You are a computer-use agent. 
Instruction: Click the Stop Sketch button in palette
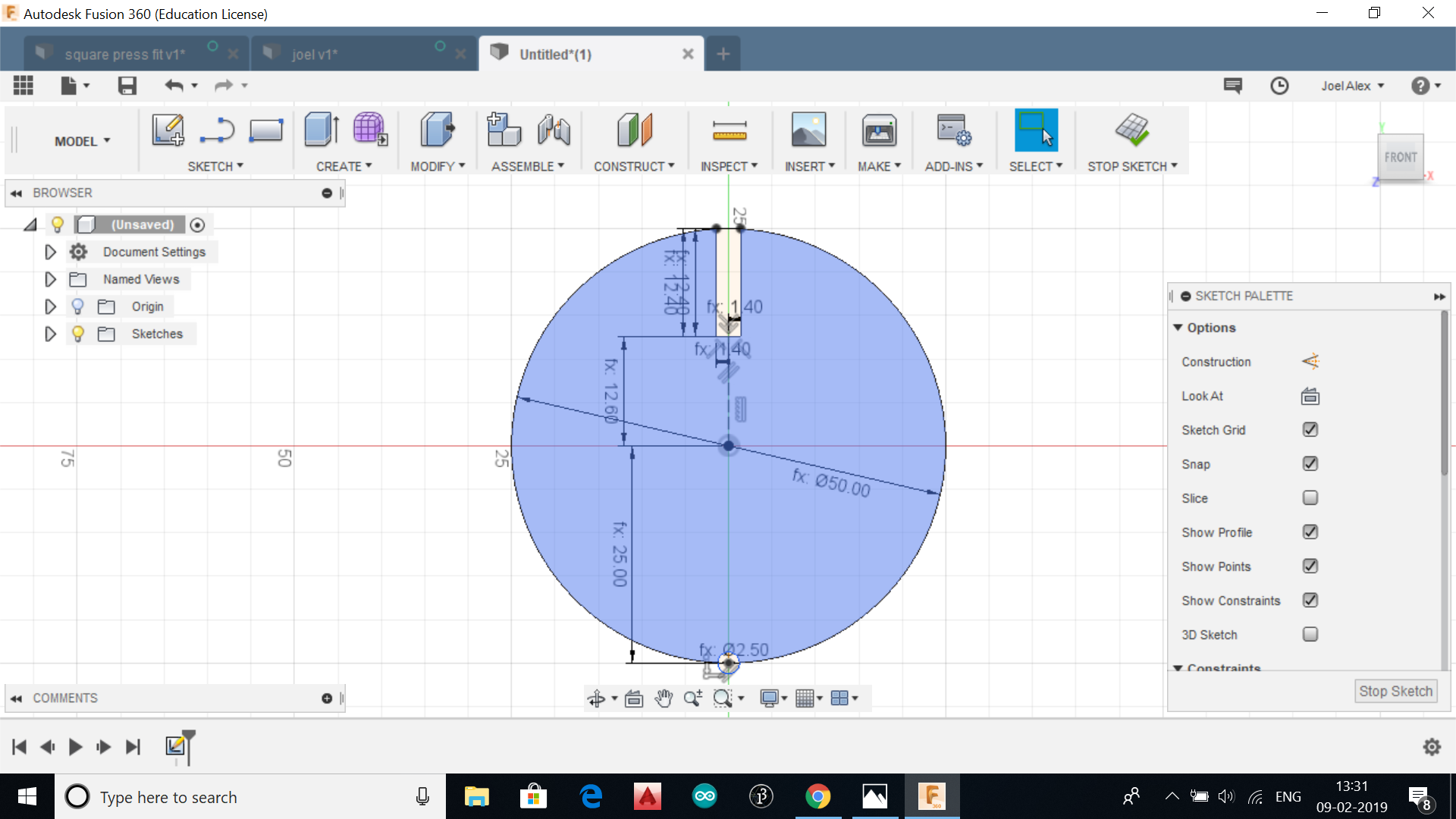click(x=1395, y=691)
